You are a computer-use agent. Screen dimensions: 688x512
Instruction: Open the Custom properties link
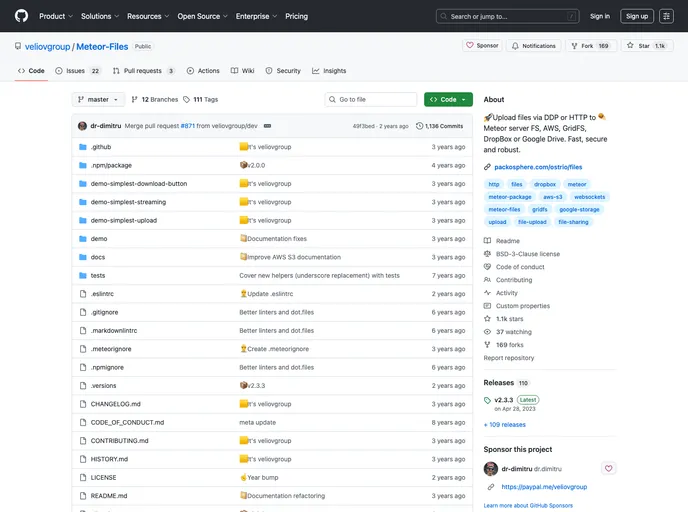tap(523, 306)
